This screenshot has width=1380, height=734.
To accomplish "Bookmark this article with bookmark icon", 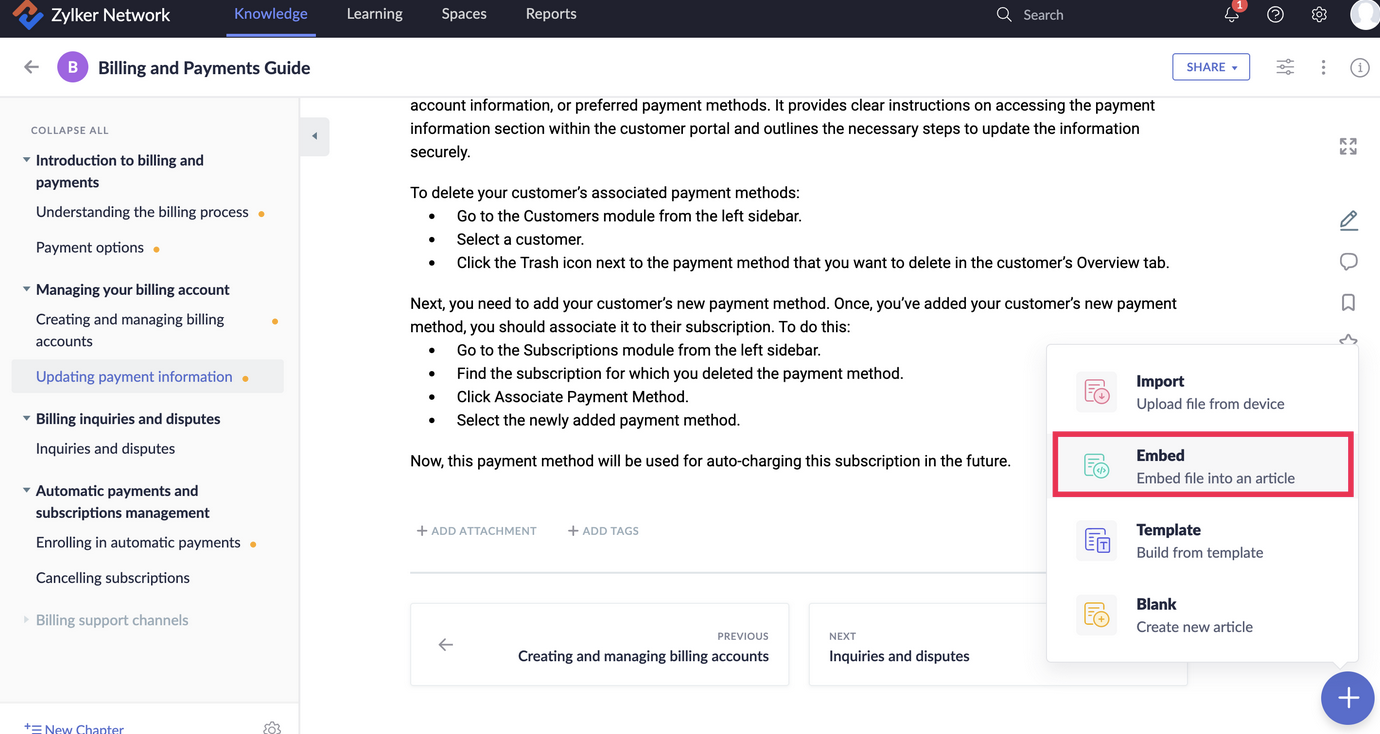I will click(1348, 302).
